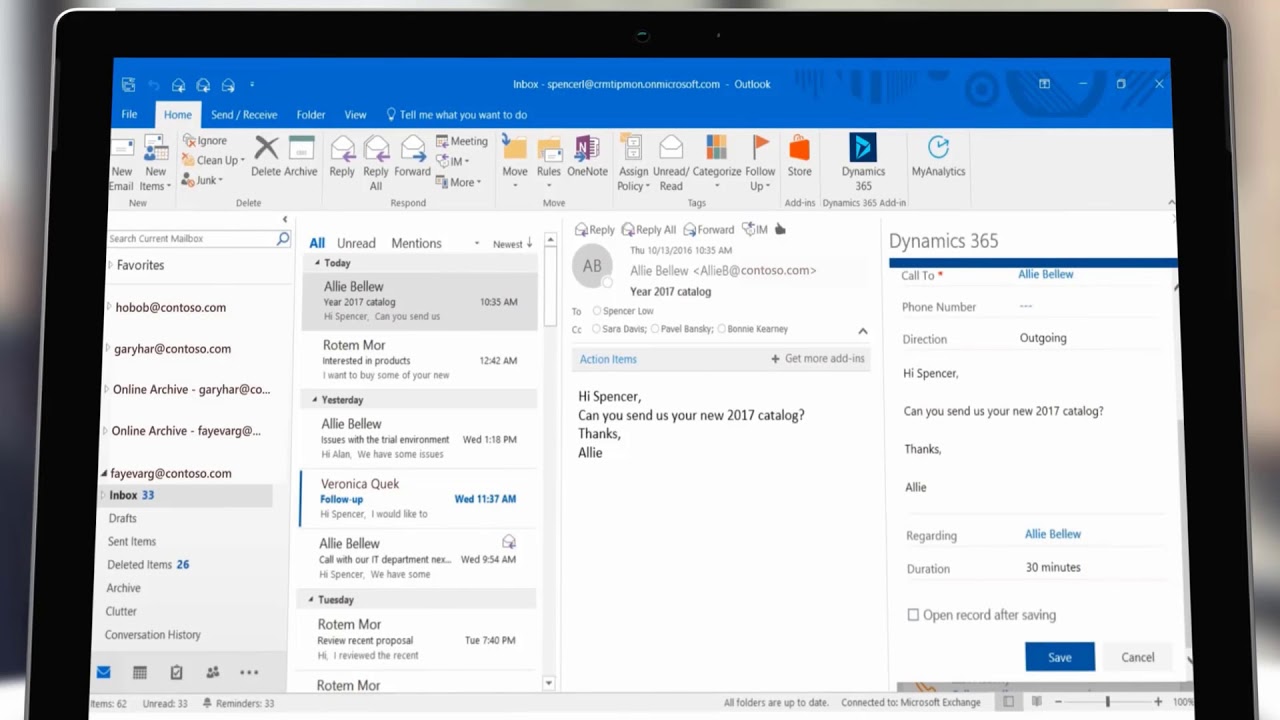
Task: Collapse the Yesterday message group
Action: coord(315,400)
